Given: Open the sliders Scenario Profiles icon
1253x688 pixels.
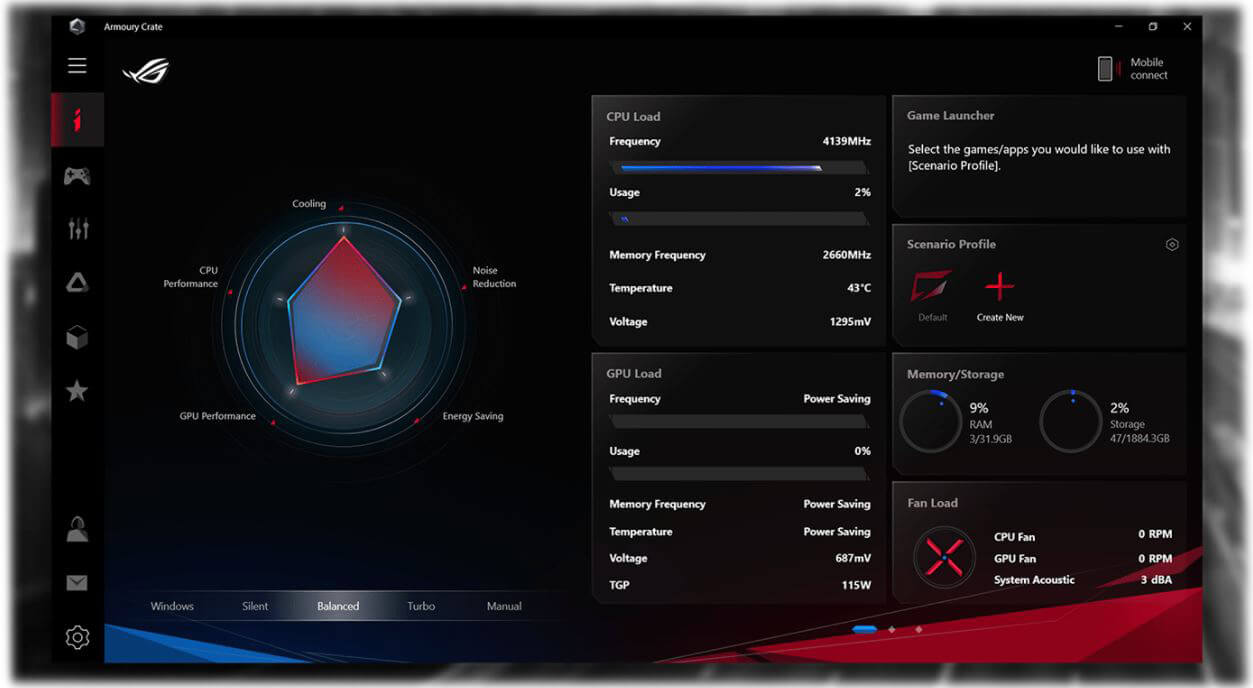Looking at the screenshot, I should (77, 230).
